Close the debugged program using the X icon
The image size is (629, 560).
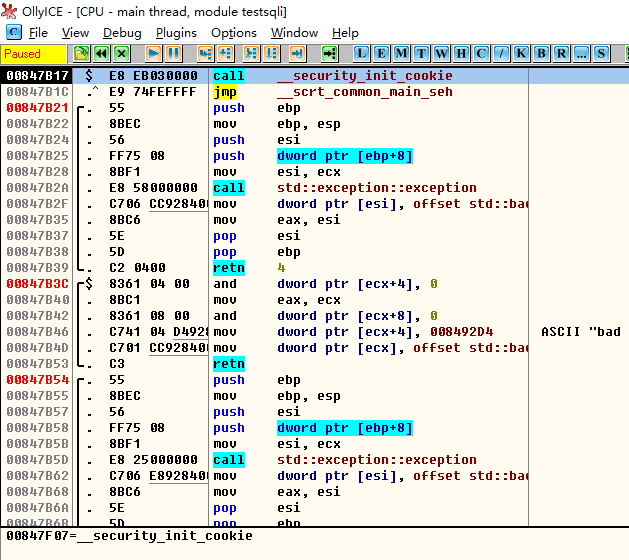[x=122, y=53]
